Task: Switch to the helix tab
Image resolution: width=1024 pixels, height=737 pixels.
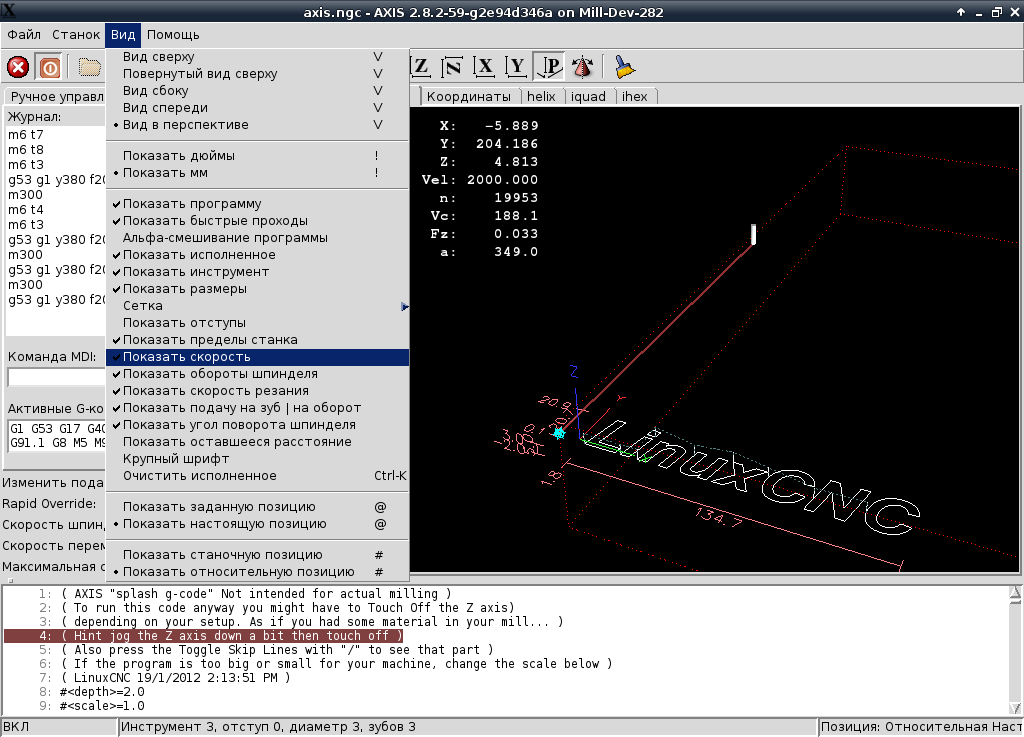Action: pos(541,97)
